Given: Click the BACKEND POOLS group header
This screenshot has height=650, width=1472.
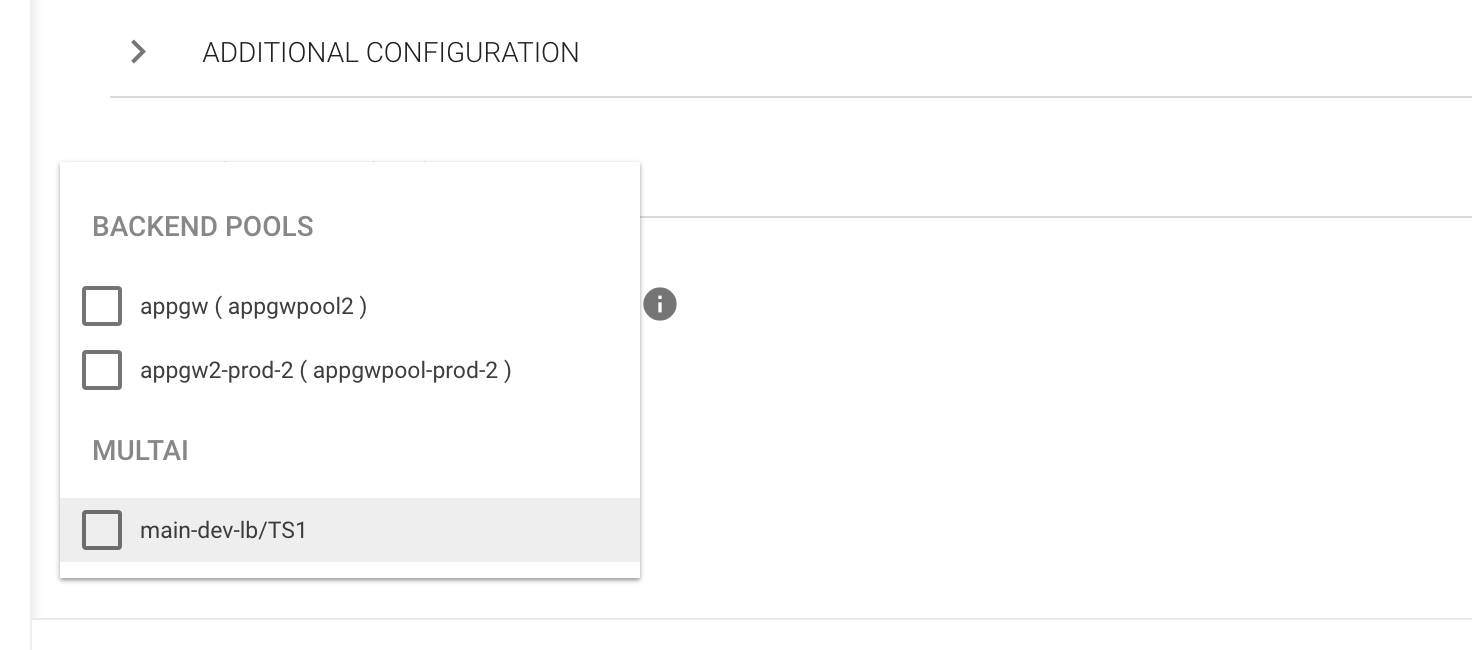Looking at the screenshot, I should tap(203, 227).
